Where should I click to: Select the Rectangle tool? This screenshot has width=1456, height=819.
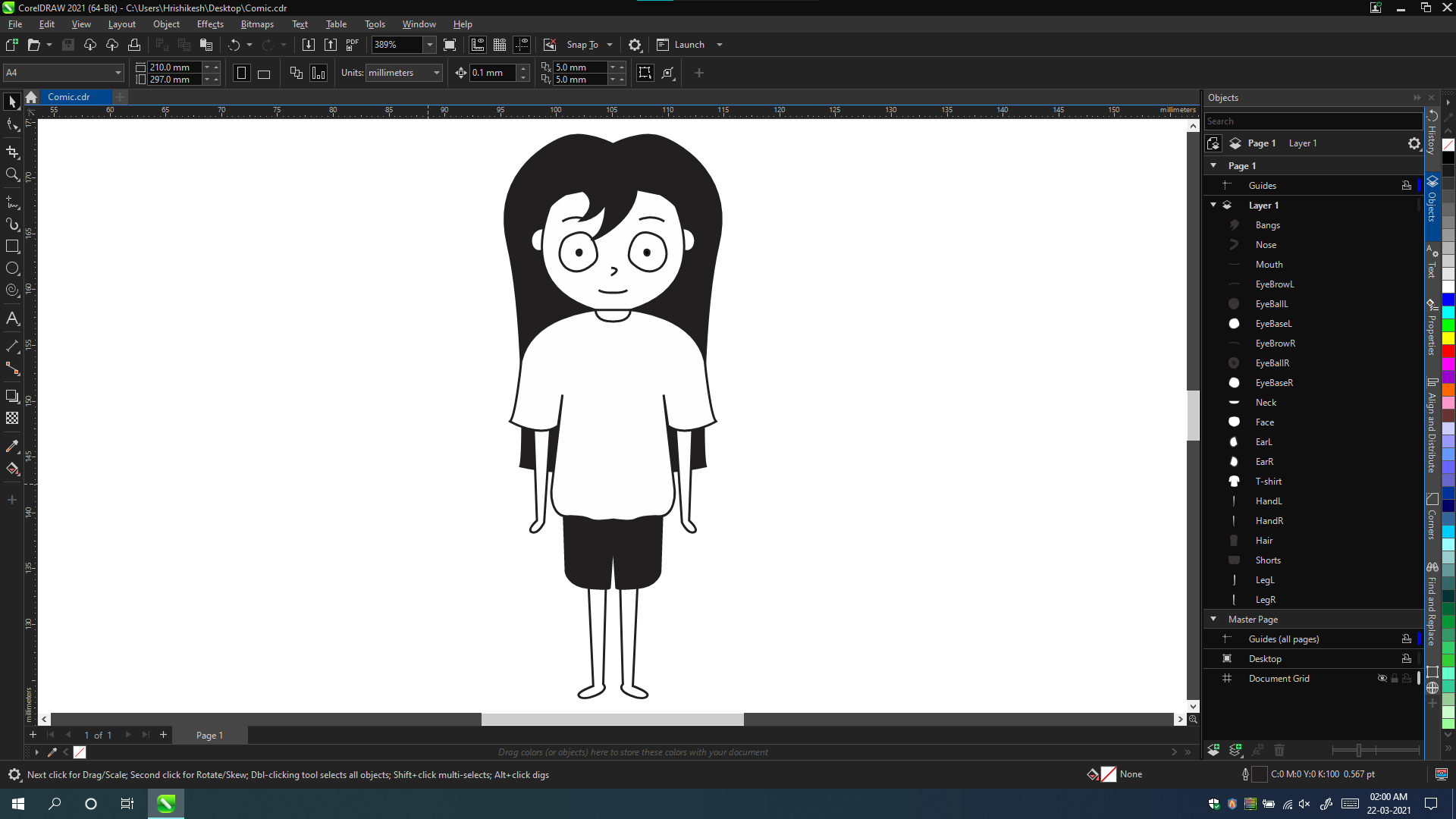[x=12, y=246]
